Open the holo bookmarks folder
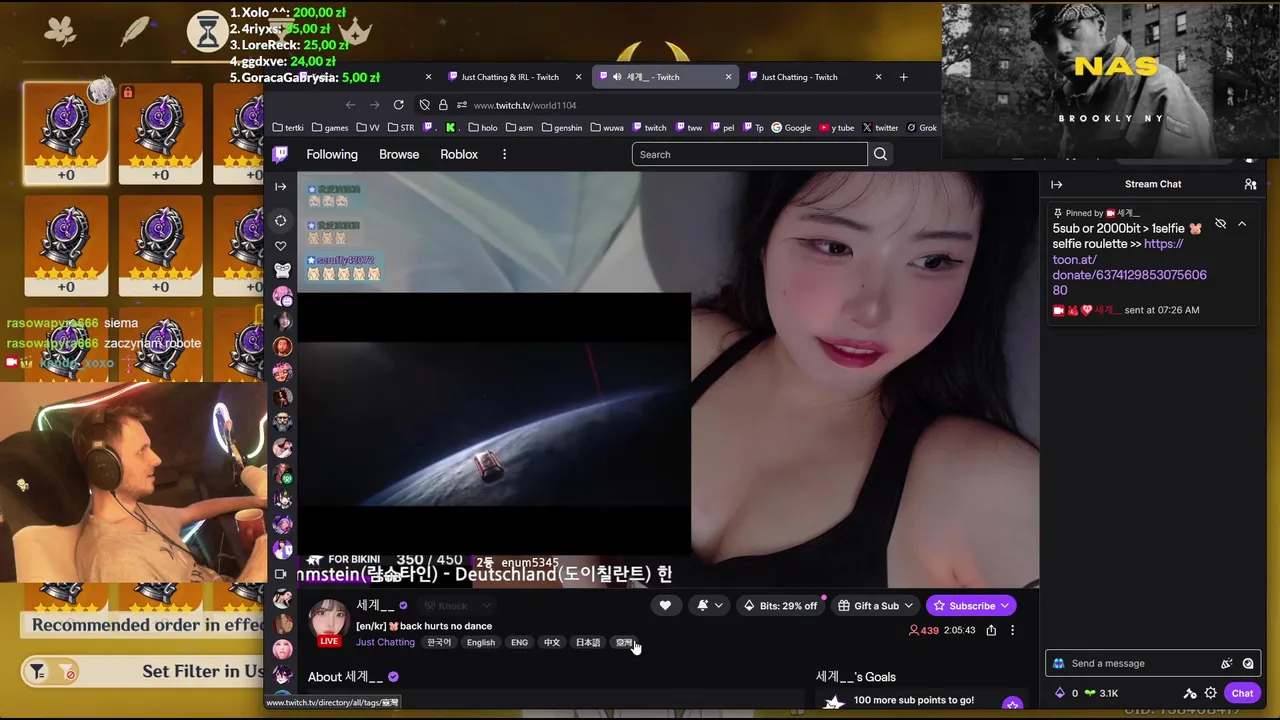The height and width of the screenshot is (720, 1280). (x=482, y=128)
